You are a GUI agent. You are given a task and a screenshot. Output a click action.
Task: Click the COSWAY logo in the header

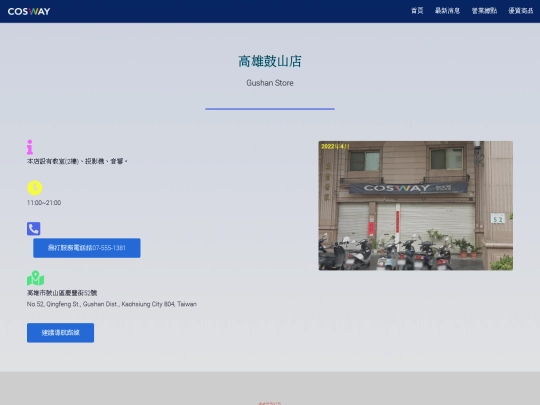pyautogui.click(x=29, y=11)
